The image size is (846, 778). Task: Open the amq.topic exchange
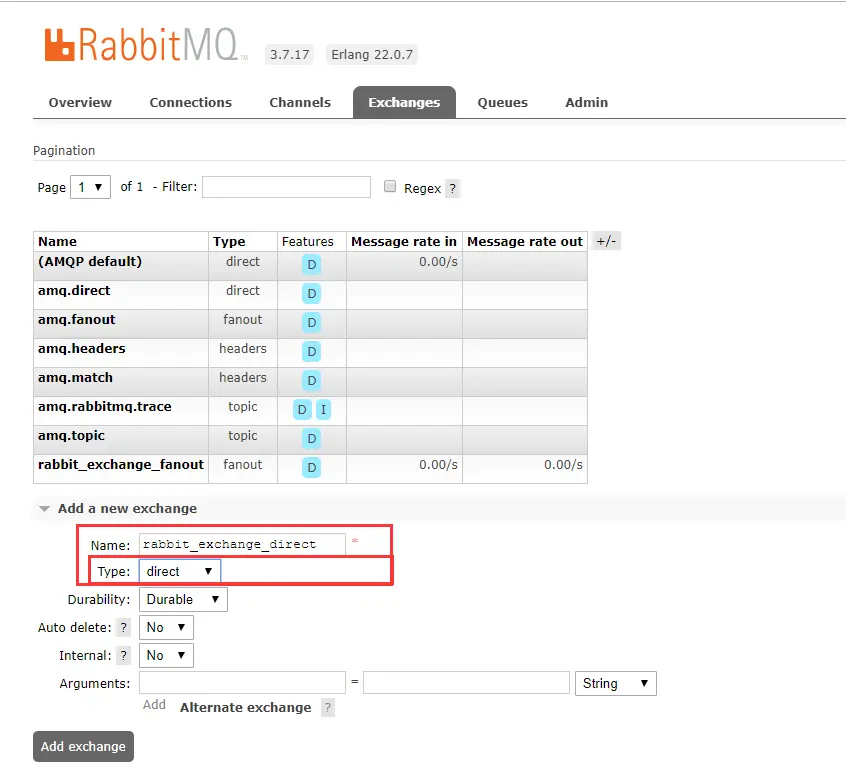point(71,436)
